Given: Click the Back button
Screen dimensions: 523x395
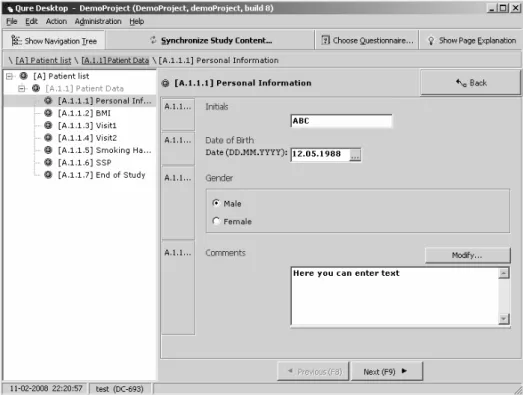Looking at the screenshot, I should [470, 82].
